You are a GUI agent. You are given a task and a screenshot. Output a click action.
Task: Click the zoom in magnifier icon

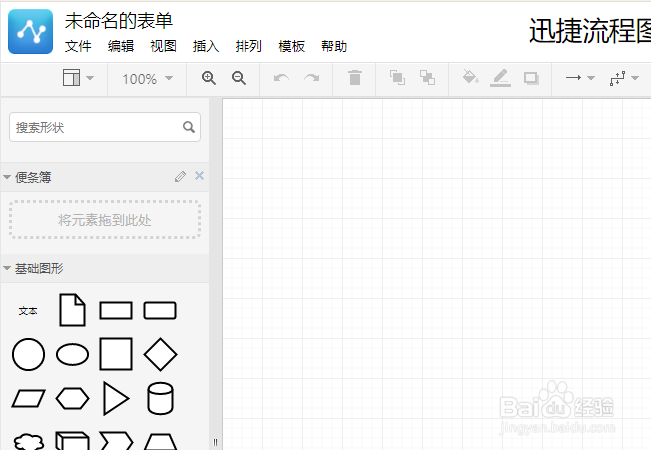click(208, 78)
